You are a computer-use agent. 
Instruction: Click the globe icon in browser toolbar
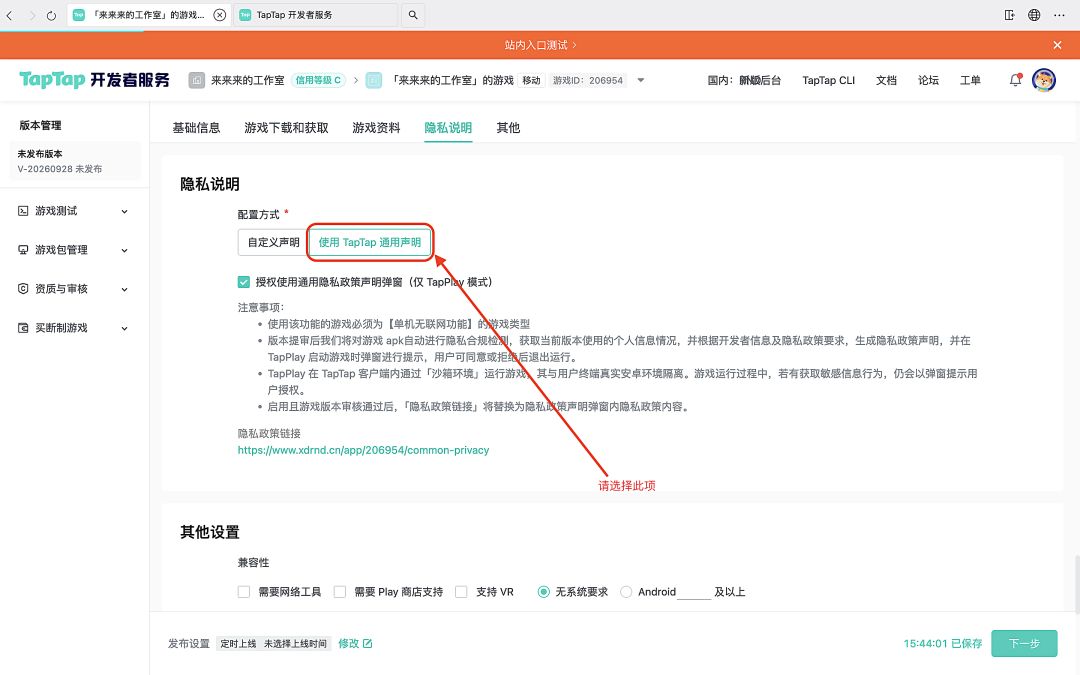[1034, 15]
